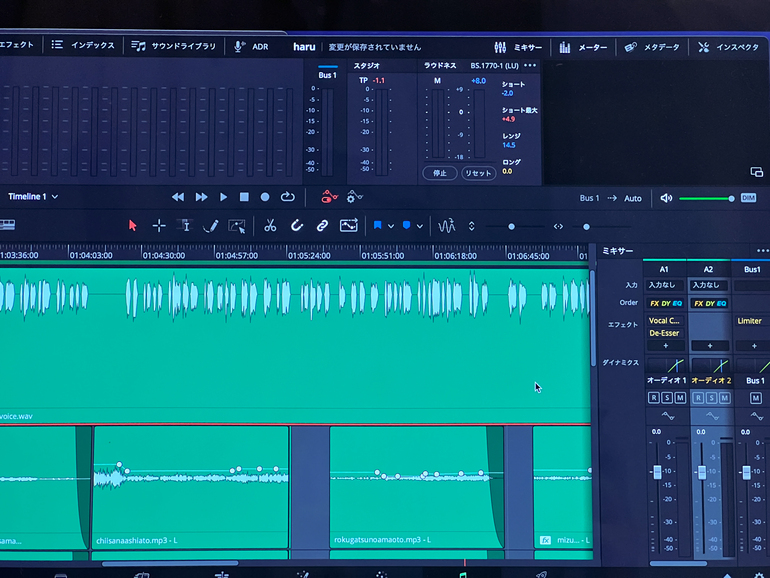The width and height of the screenshot is (770, 578).
Task: Solo the オーディオ 1 track (S)
Action: coord(667,398)
